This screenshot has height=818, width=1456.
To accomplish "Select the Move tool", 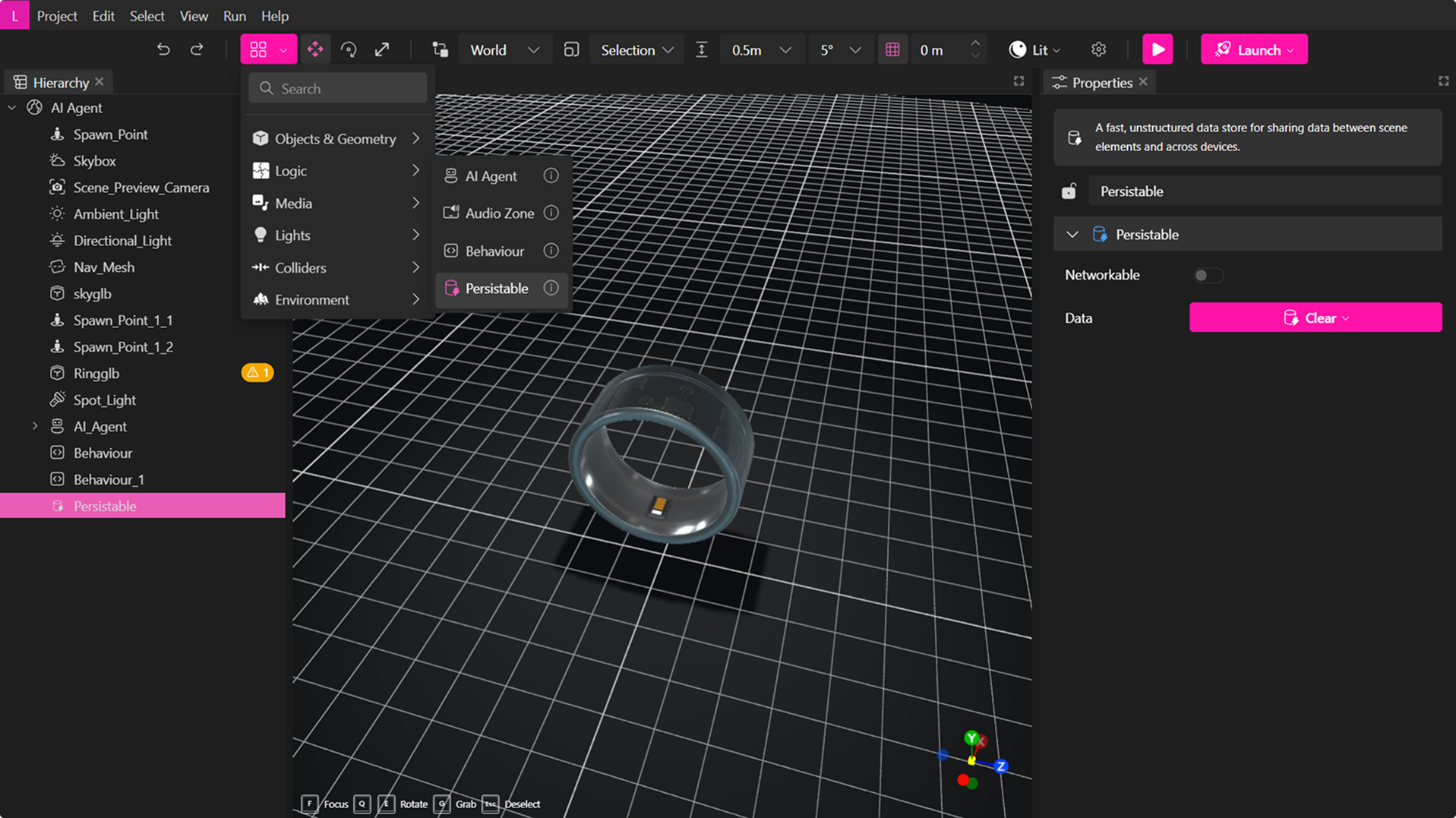I will point(315,49).
